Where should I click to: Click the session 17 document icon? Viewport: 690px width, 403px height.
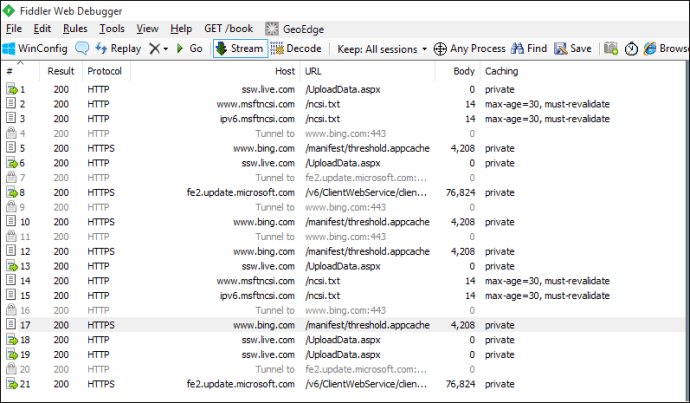[11, 325]
